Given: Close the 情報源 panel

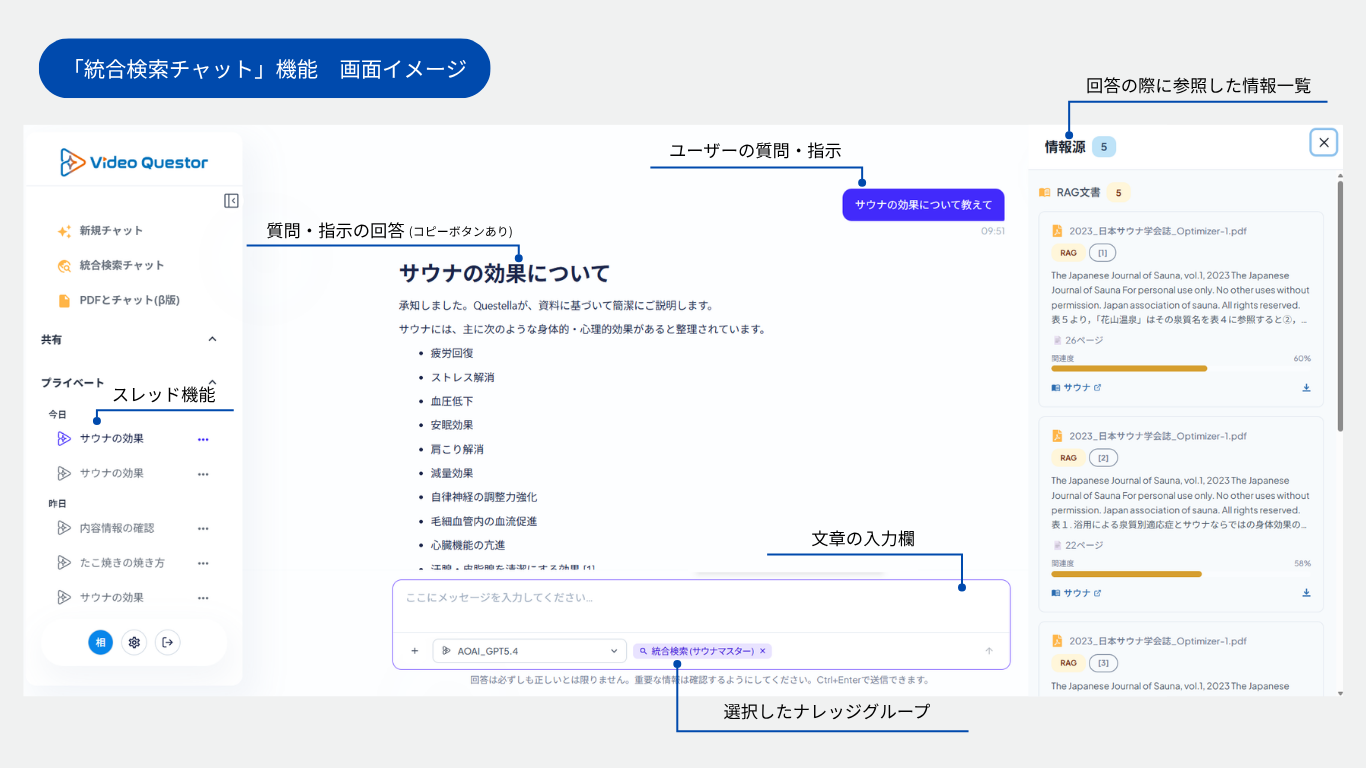Looking at the screenshot, I should click(1324, 143).
